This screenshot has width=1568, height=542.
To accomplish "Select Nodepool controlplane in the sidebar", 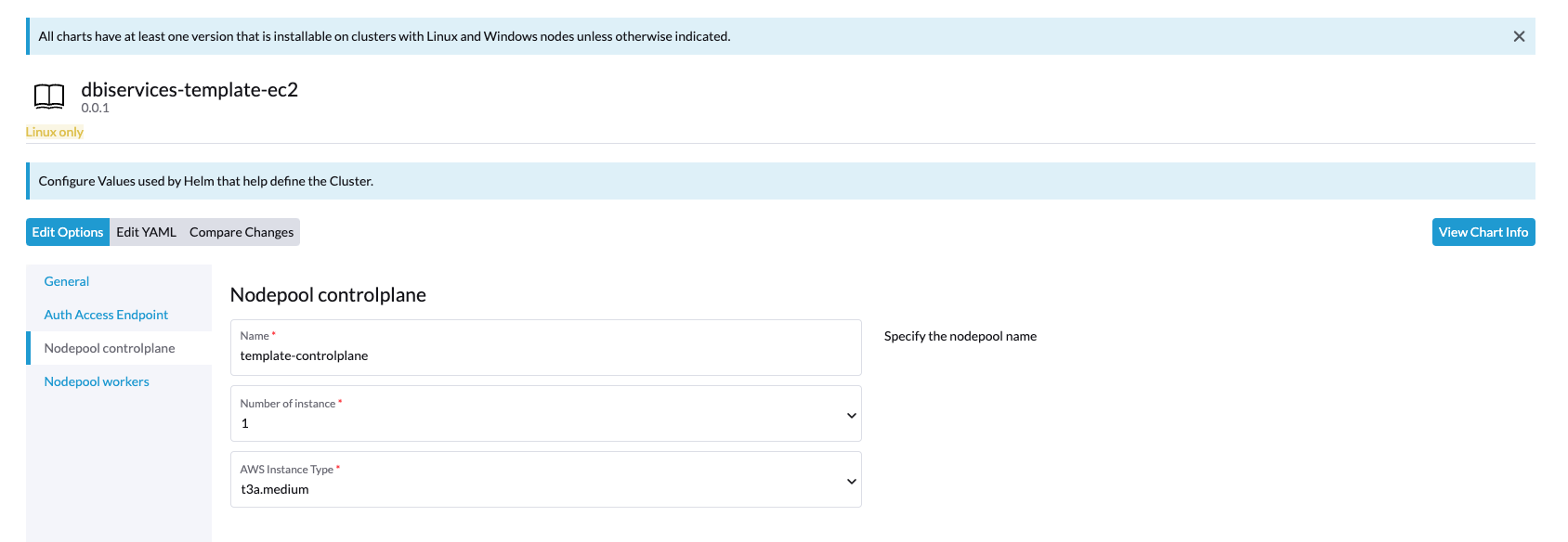I will pyautogui.click(x=110, y=348).
